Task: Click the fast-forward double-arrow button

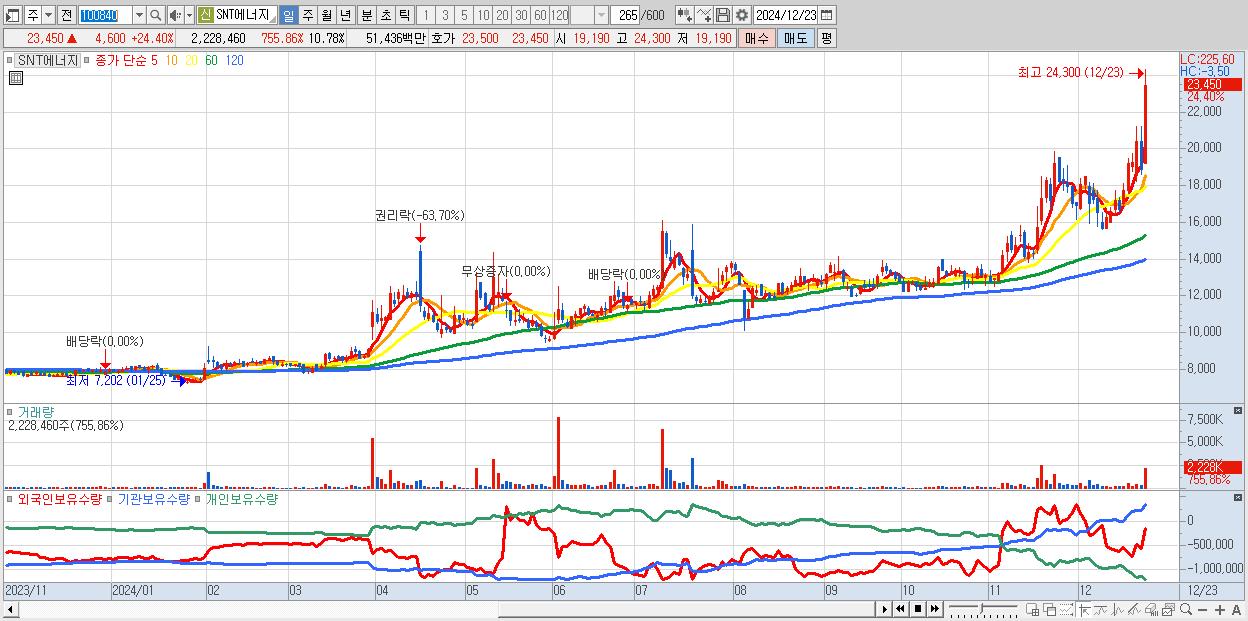Action: (x=934, y=609)
